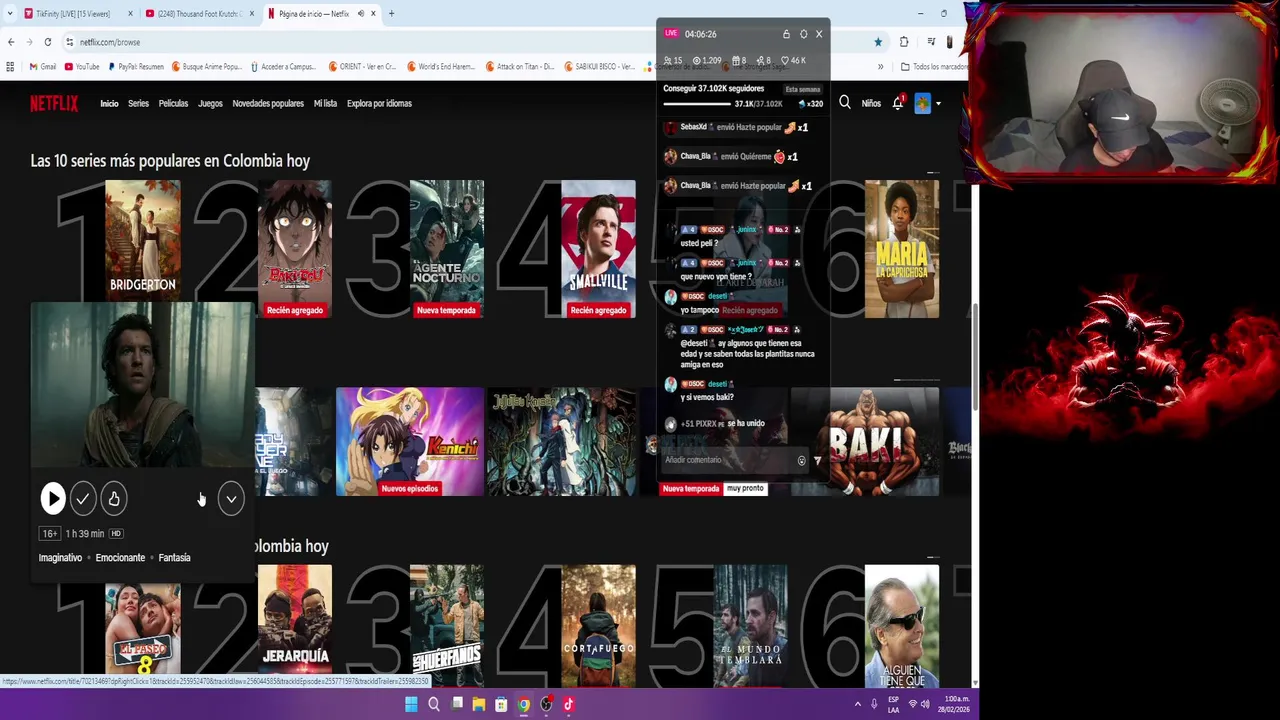Open TikTok Live Studio taskbar icon
Viewport: 1280px width, 720px height.
[x=568, y=704]
